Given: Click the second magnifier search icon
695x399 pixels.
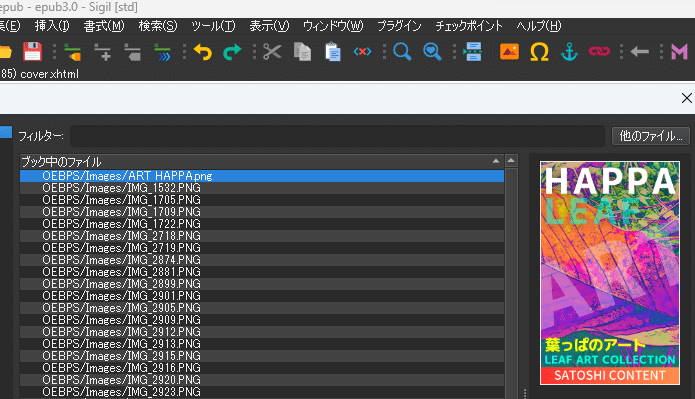Looking at the screenshot, I should [x=432, y=52].
